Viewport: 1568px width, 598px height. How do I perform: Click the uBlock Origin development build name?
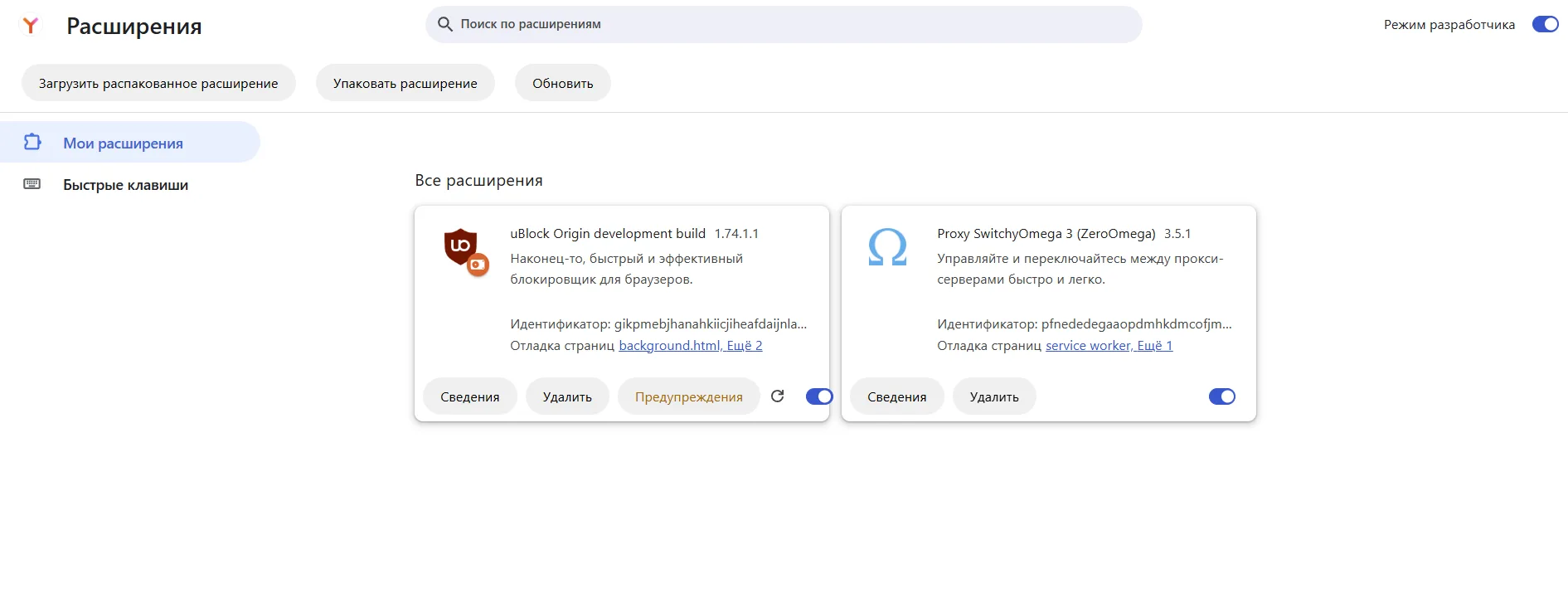pos(608,233)
